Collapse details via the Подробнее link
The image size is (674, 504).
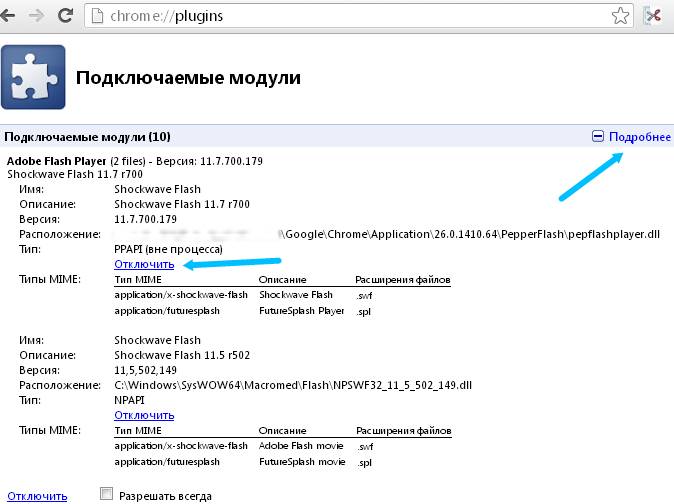click(x=639, y=136)
